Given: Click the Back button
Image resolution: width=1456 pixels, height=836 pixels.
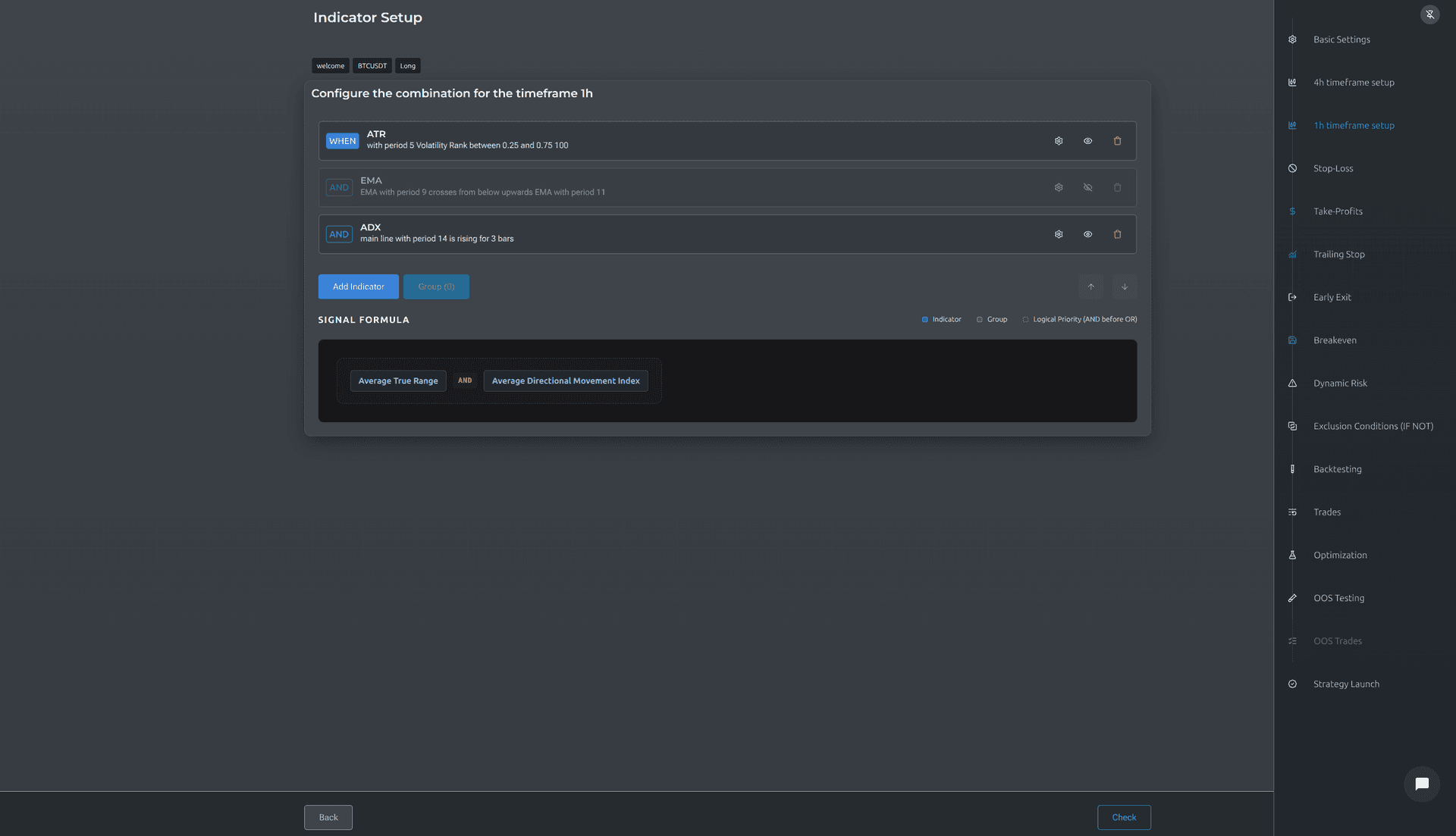Looking at the screenshot, I should click(x=328, y=817).
